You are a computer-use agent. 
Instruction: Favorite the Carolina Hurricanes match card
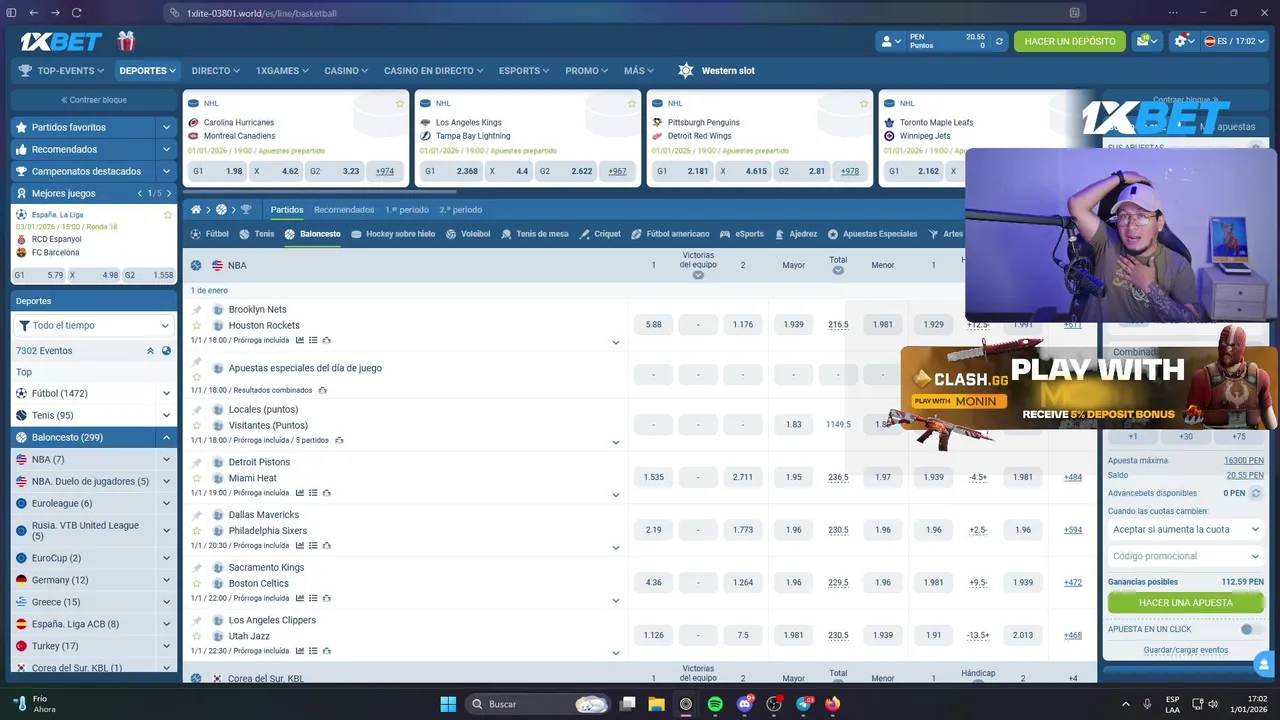[x=400, y=103]
